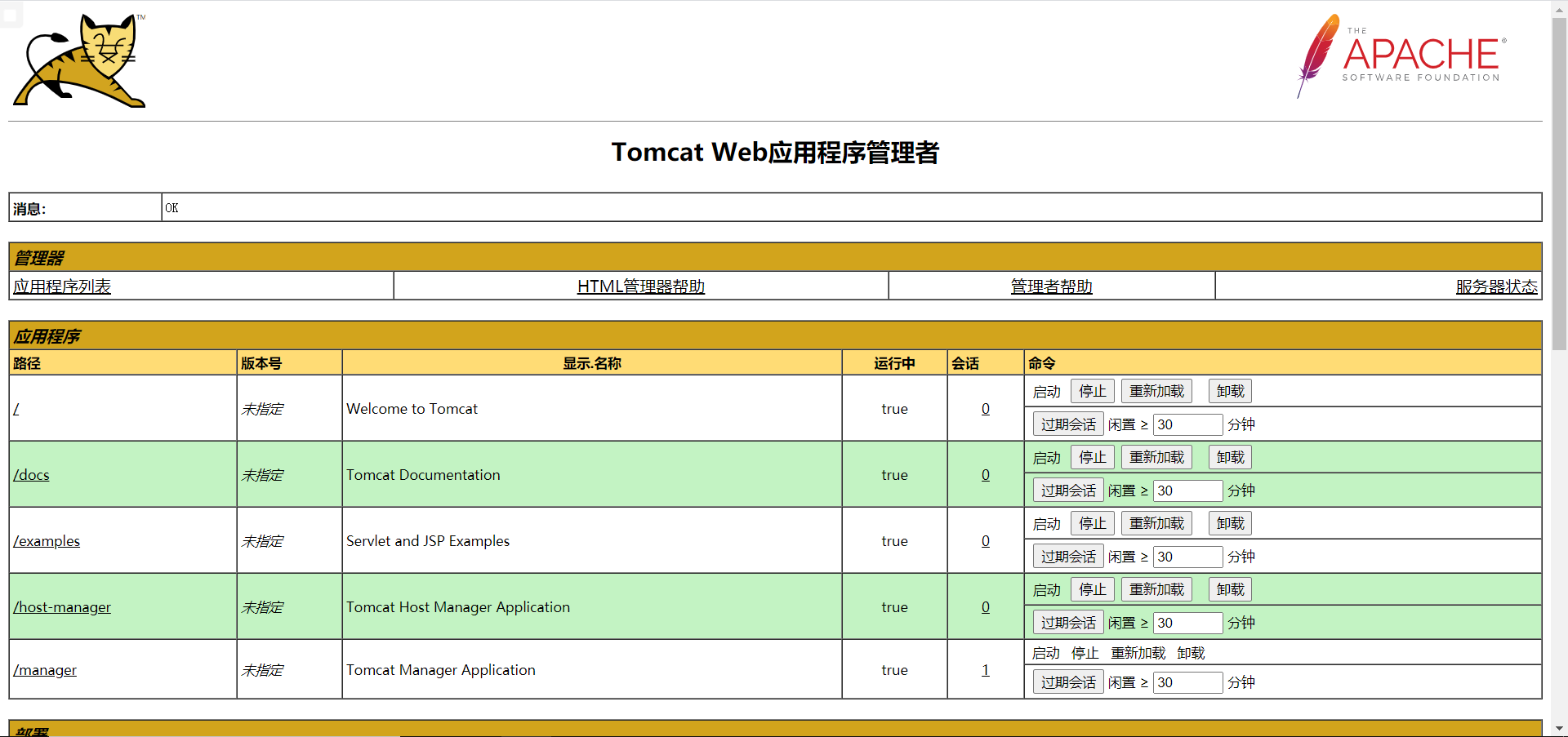Viewport: 1568px width, 737px height.
Task: Undeploy the /host-manager application
Action: 1230,590
